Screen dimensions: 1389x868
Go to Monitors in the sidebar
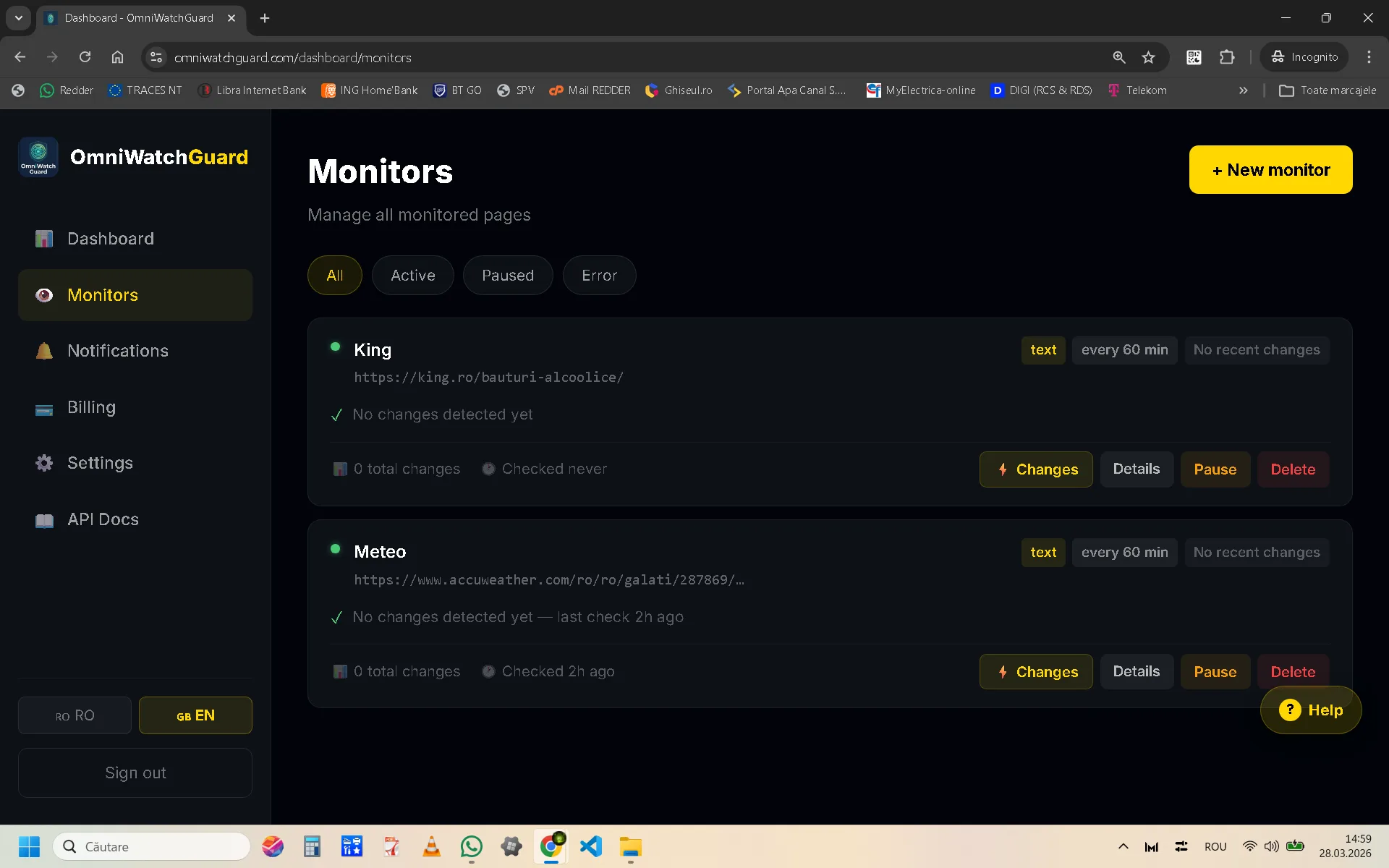(x=135, y=295)
